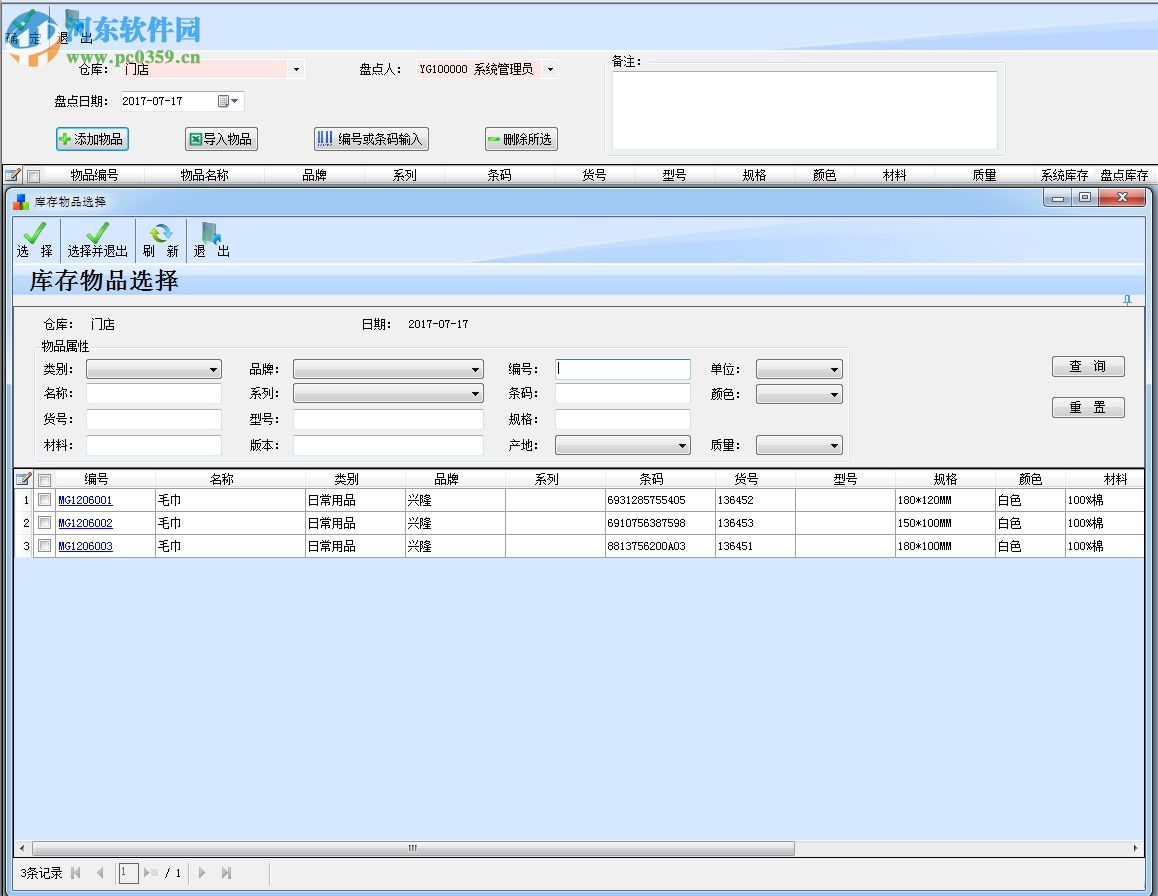Click the horizontal scrollbar of results grid
1158x896 pixels.
pos(412,848)
